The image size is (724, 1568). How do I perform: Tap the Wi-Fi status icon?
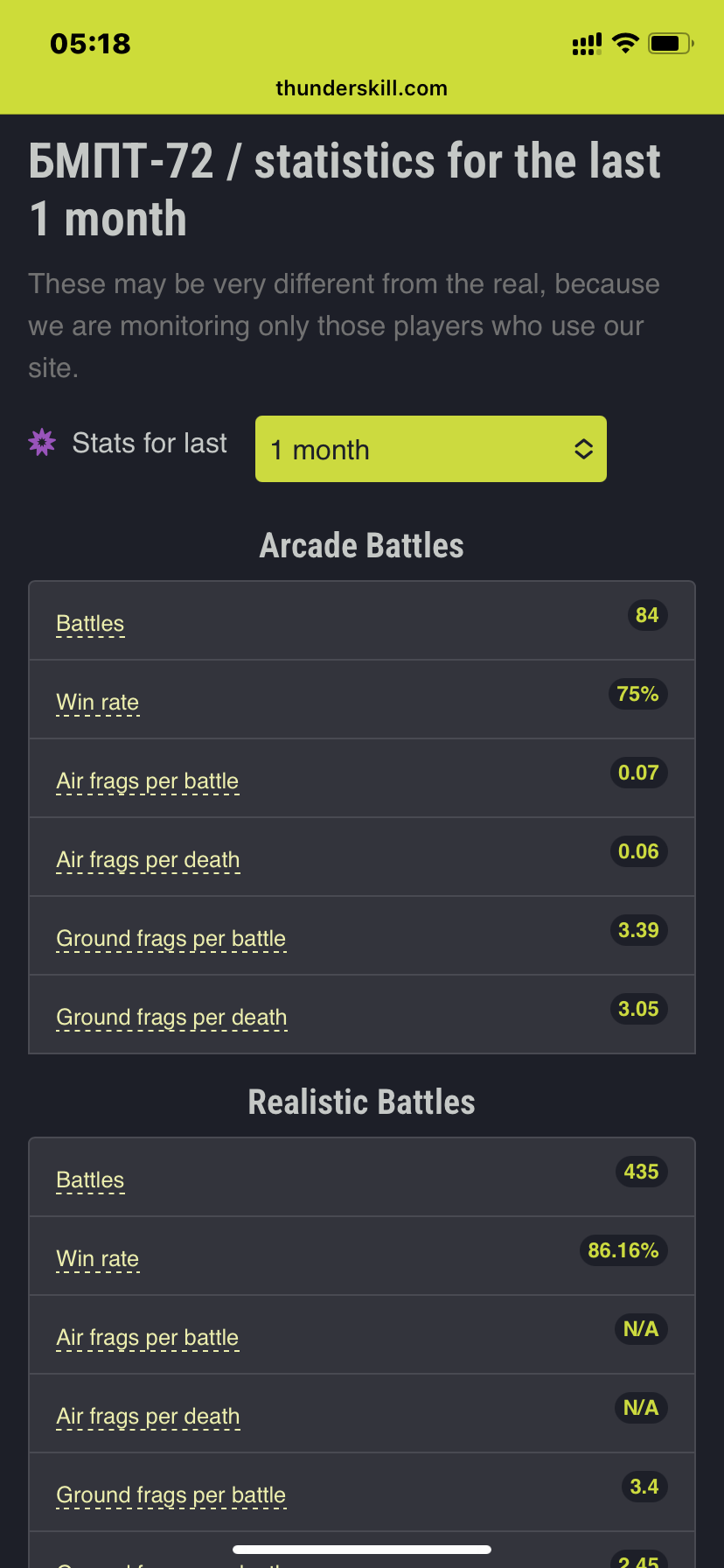click(625, 43)
